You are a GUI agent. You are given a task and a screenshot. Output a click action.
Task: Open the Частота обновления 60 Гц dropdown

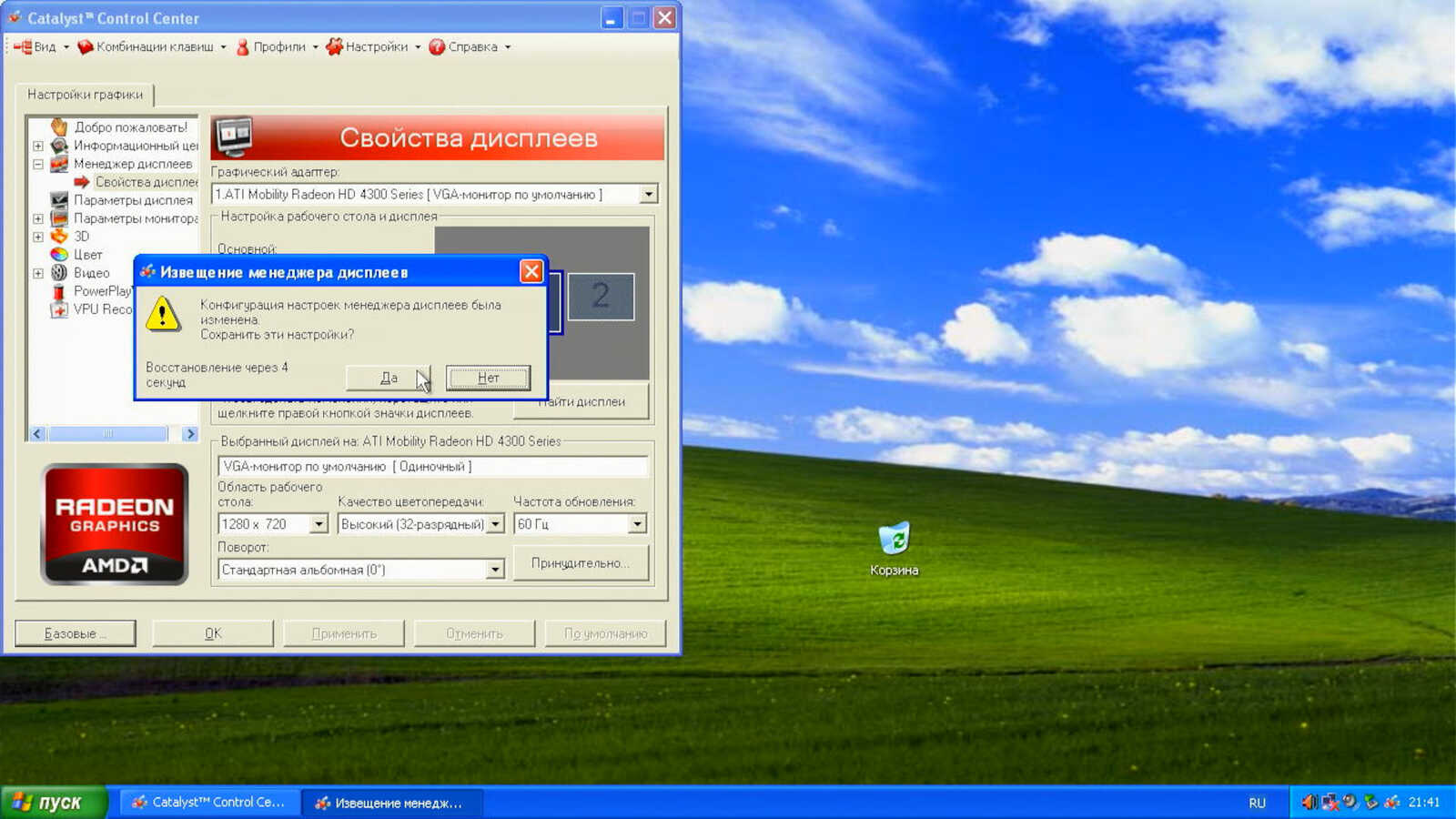click(x=637, y=524)
